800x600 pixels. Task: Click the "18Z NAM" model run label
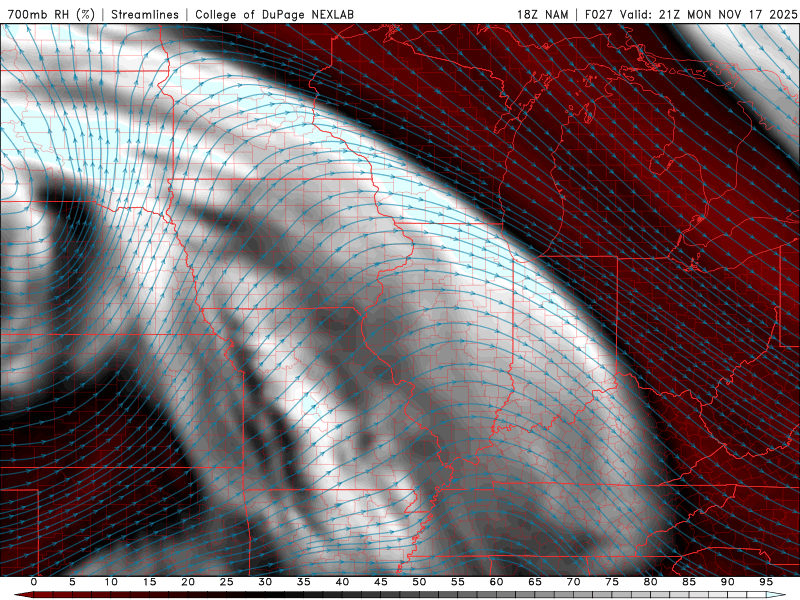(x=543, y=14)
